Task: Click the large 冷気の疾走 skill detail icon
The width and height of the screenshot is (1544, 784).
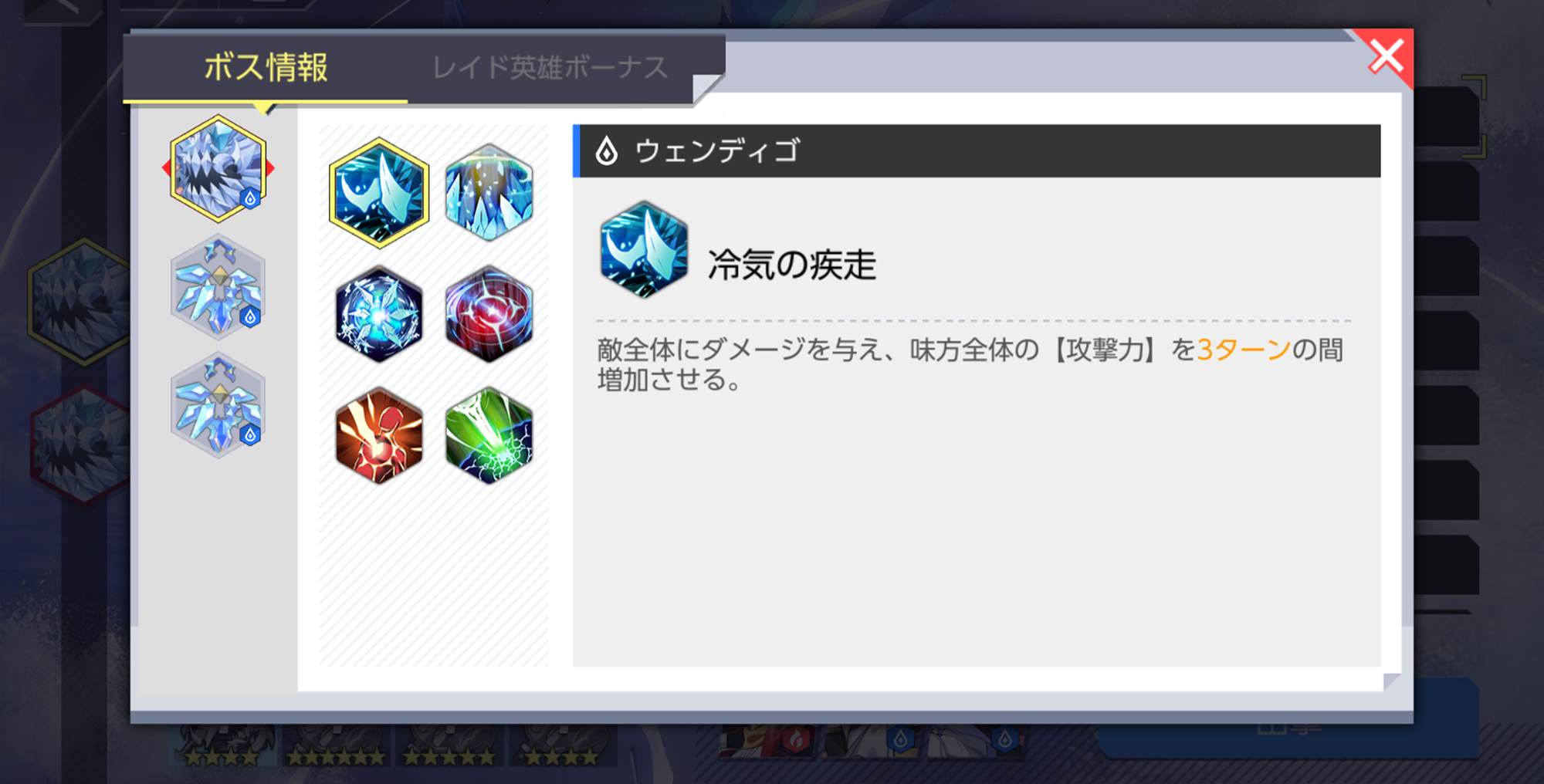Action: pos(644,249)
